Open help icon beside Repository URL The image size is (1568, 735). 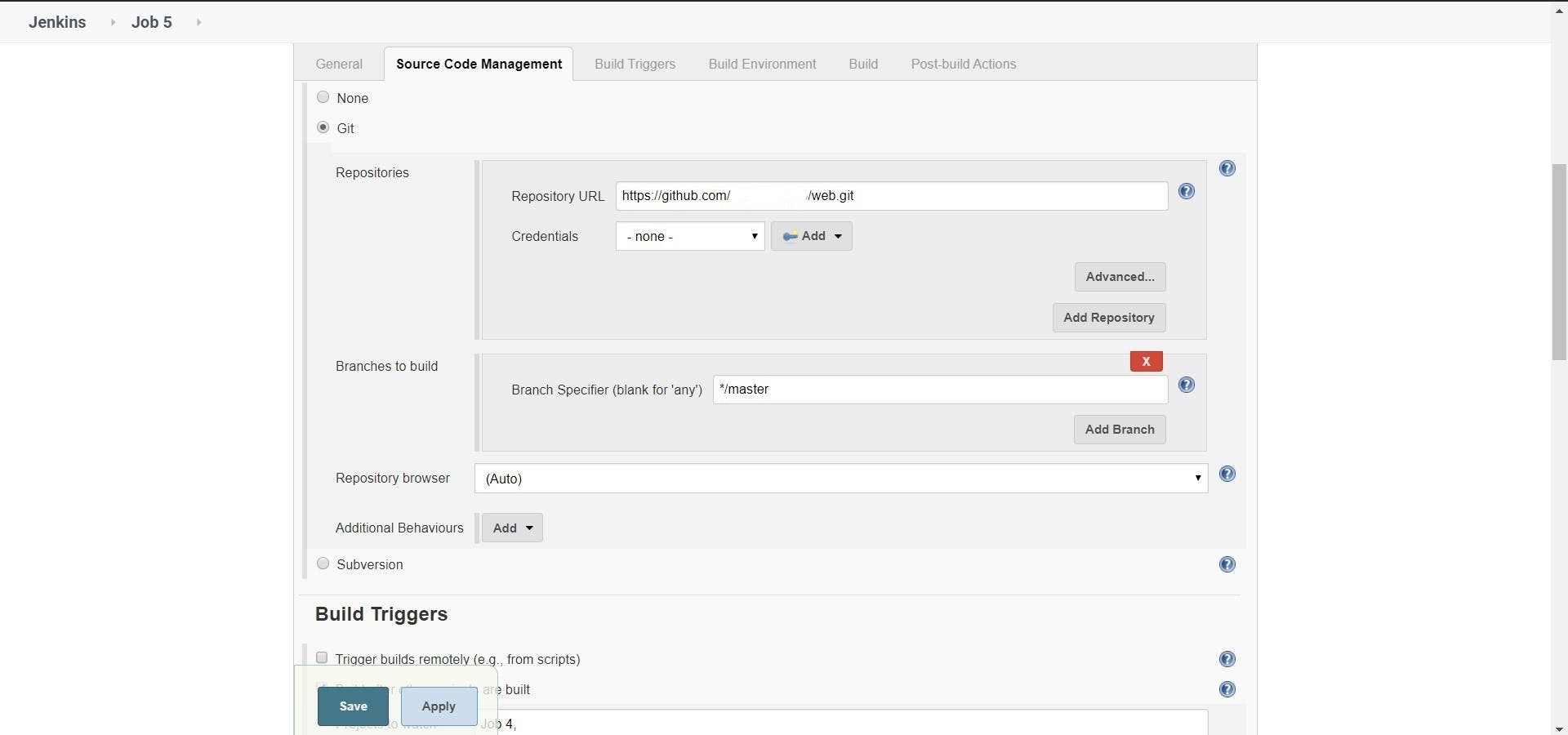point(1187,191)
